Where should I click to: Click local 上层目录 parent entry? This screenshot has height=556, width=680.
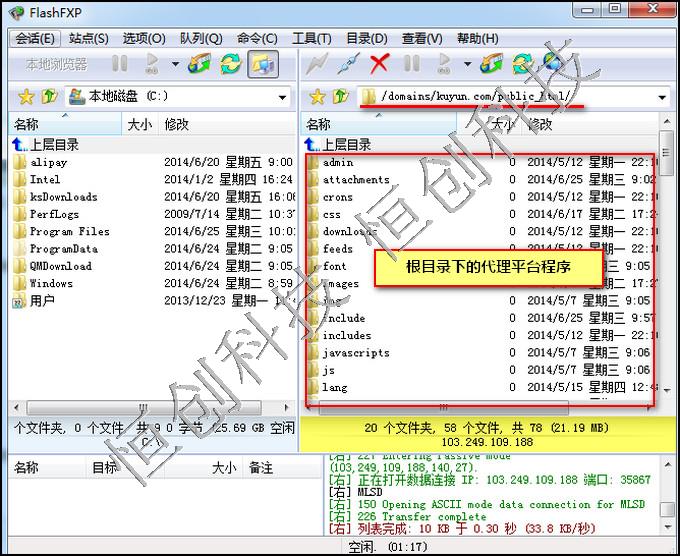click(46, 144)
